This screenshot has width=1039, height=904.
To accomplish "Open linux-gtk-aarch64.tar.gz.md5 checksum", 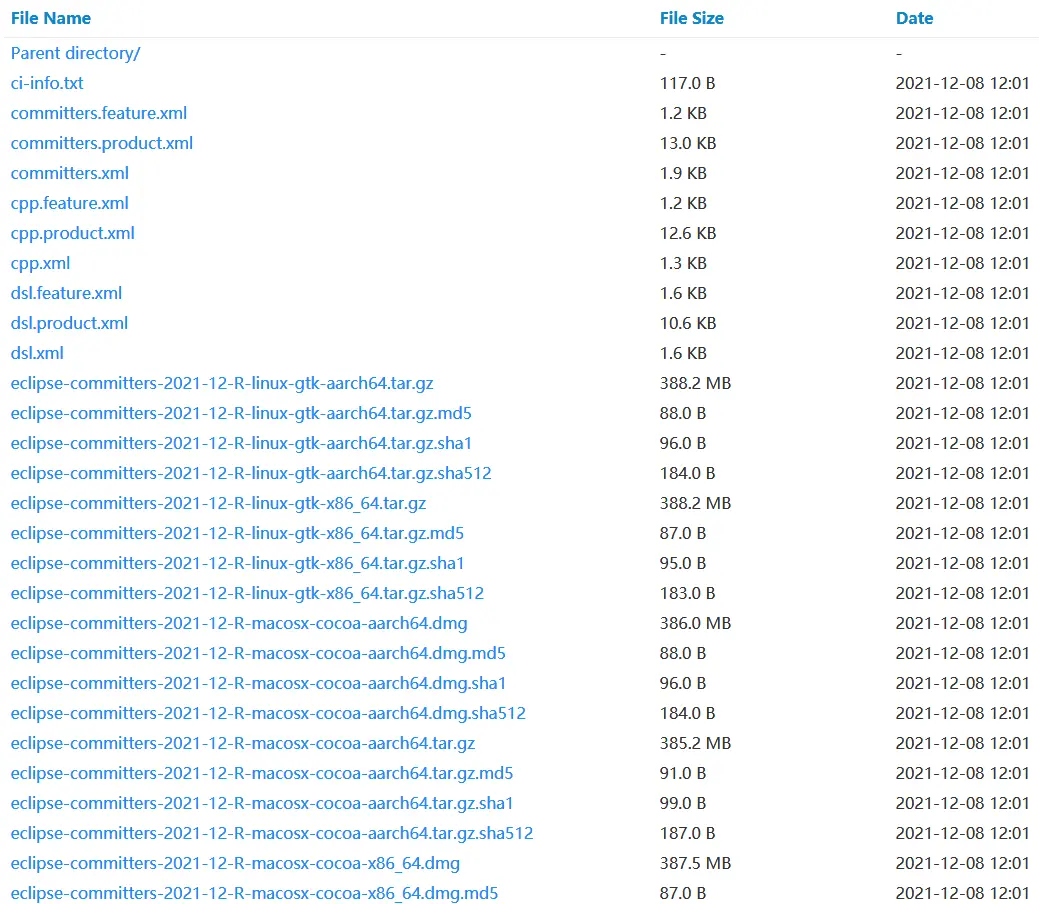I will tap(241, 413).
